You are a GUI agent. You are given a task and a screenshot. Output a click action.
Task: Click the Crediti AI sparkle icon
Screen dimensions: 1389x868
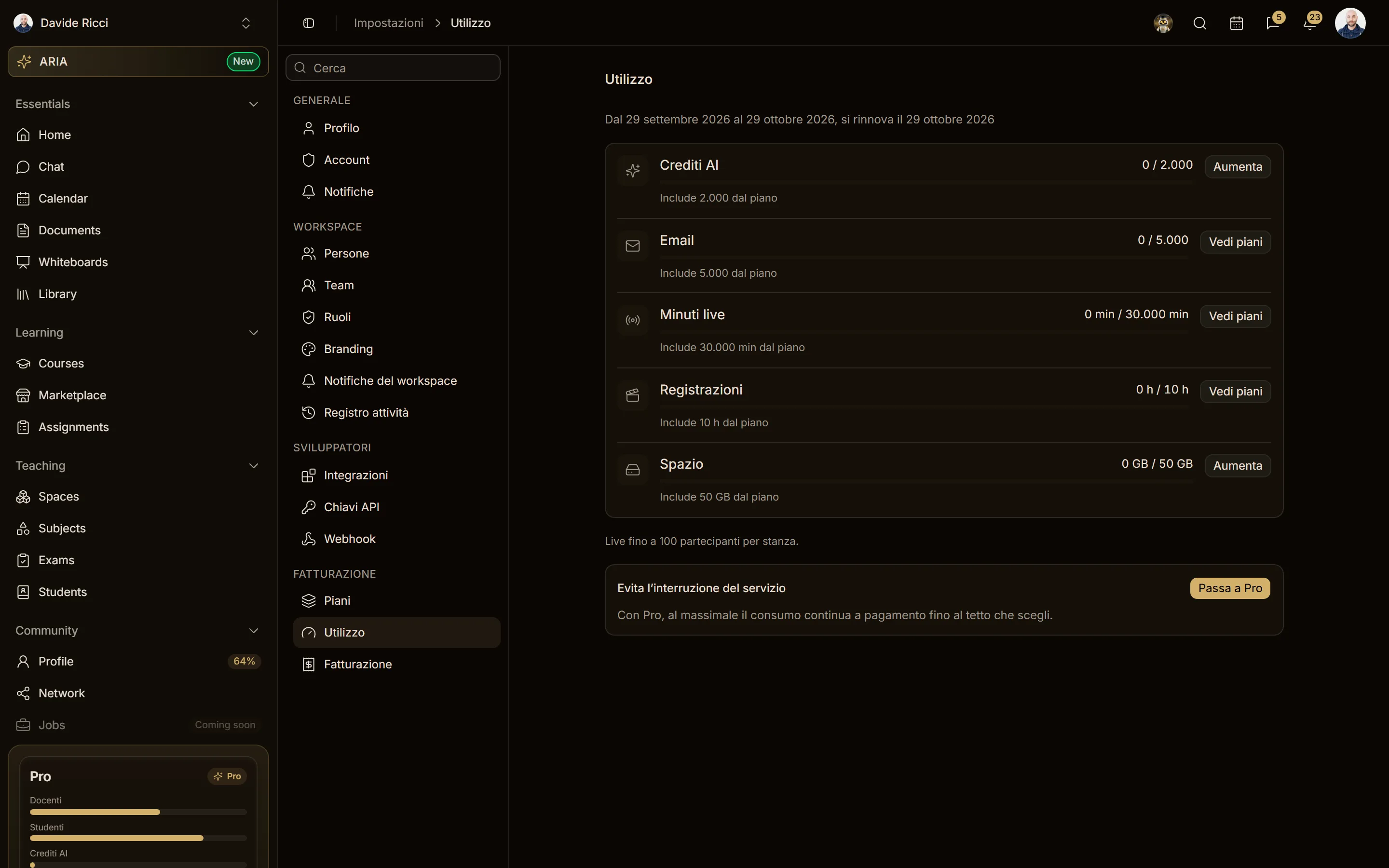(632, 171)
